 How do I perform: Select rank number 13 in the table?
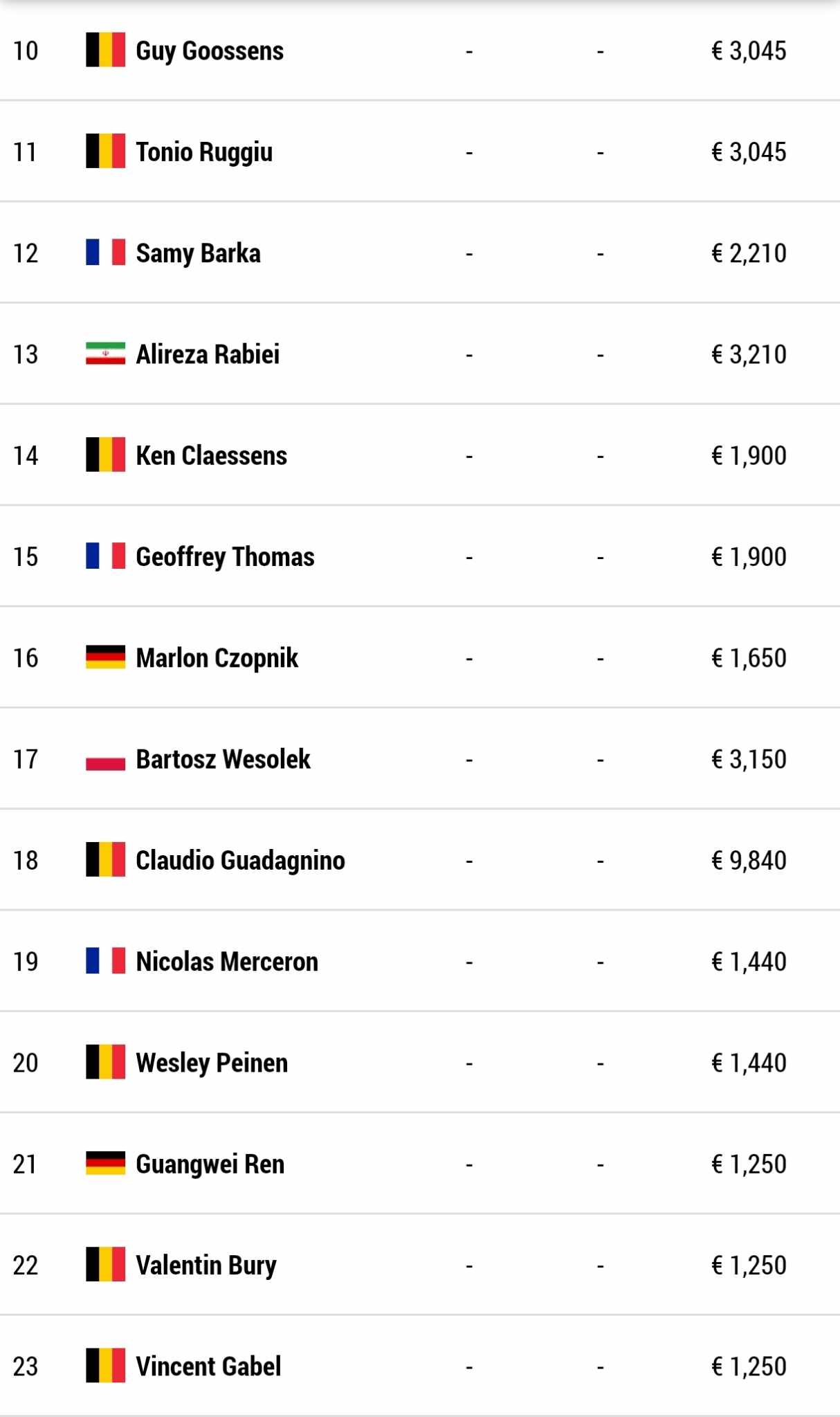[x=26, y=354]
